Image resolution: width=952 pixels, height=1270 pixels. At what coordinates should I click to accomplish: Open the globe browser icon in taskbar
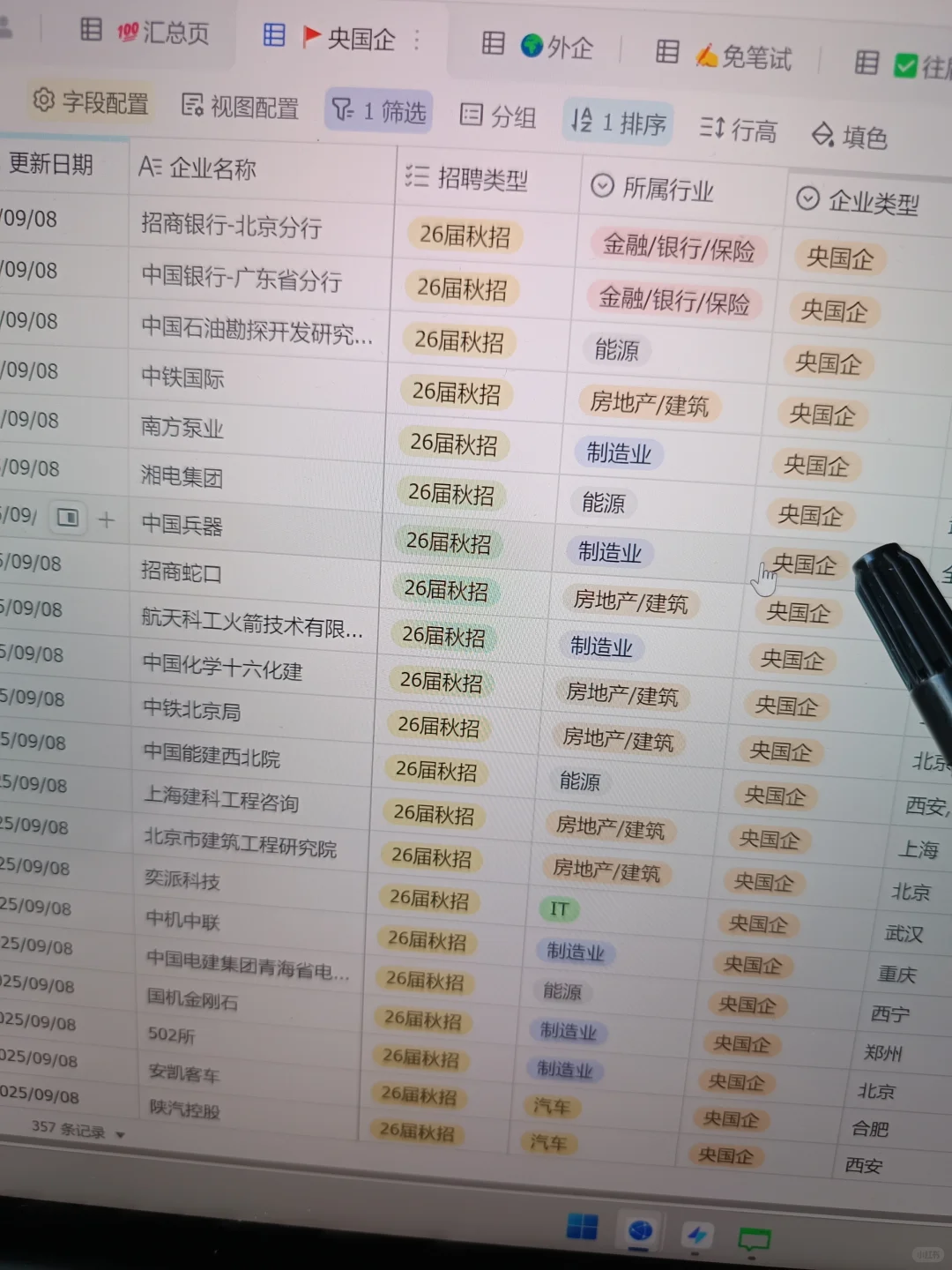point(641,1231)
